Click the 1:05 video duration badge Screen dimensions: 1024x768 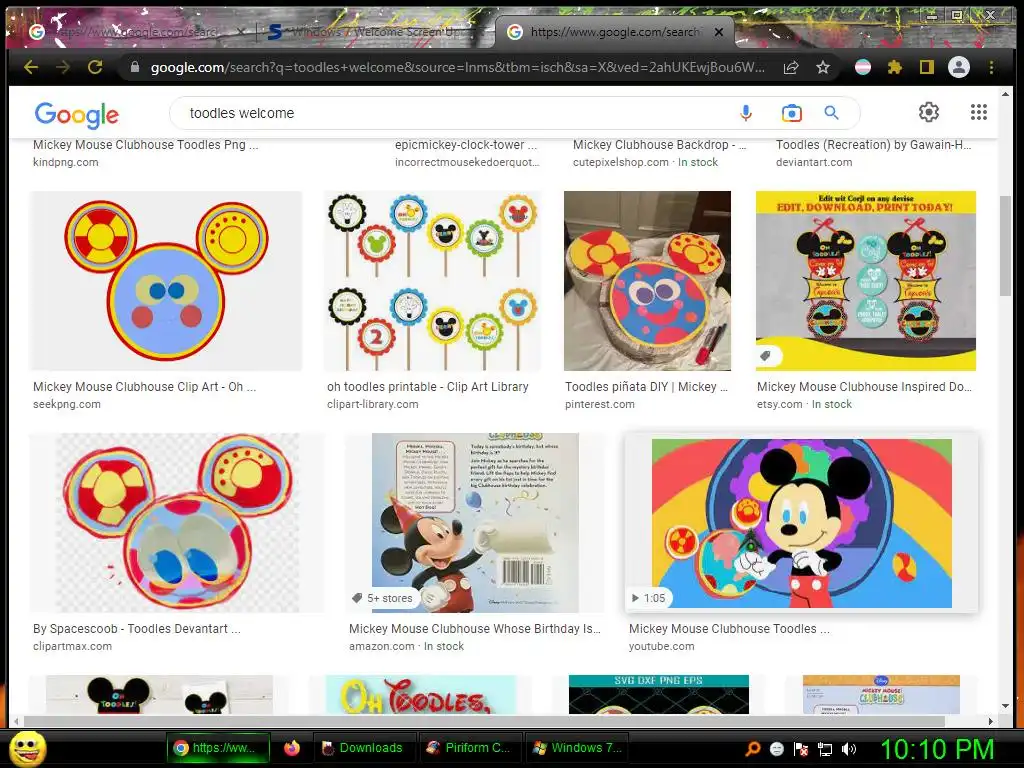pyautogui.click(x=648, y=598)
